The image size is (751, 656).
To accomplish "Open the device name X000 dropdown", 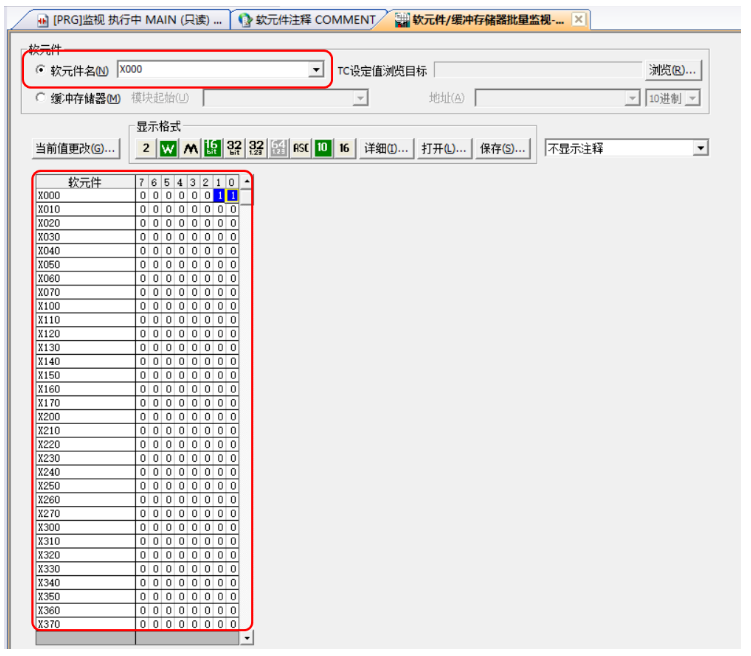I will tap(316, 70).
